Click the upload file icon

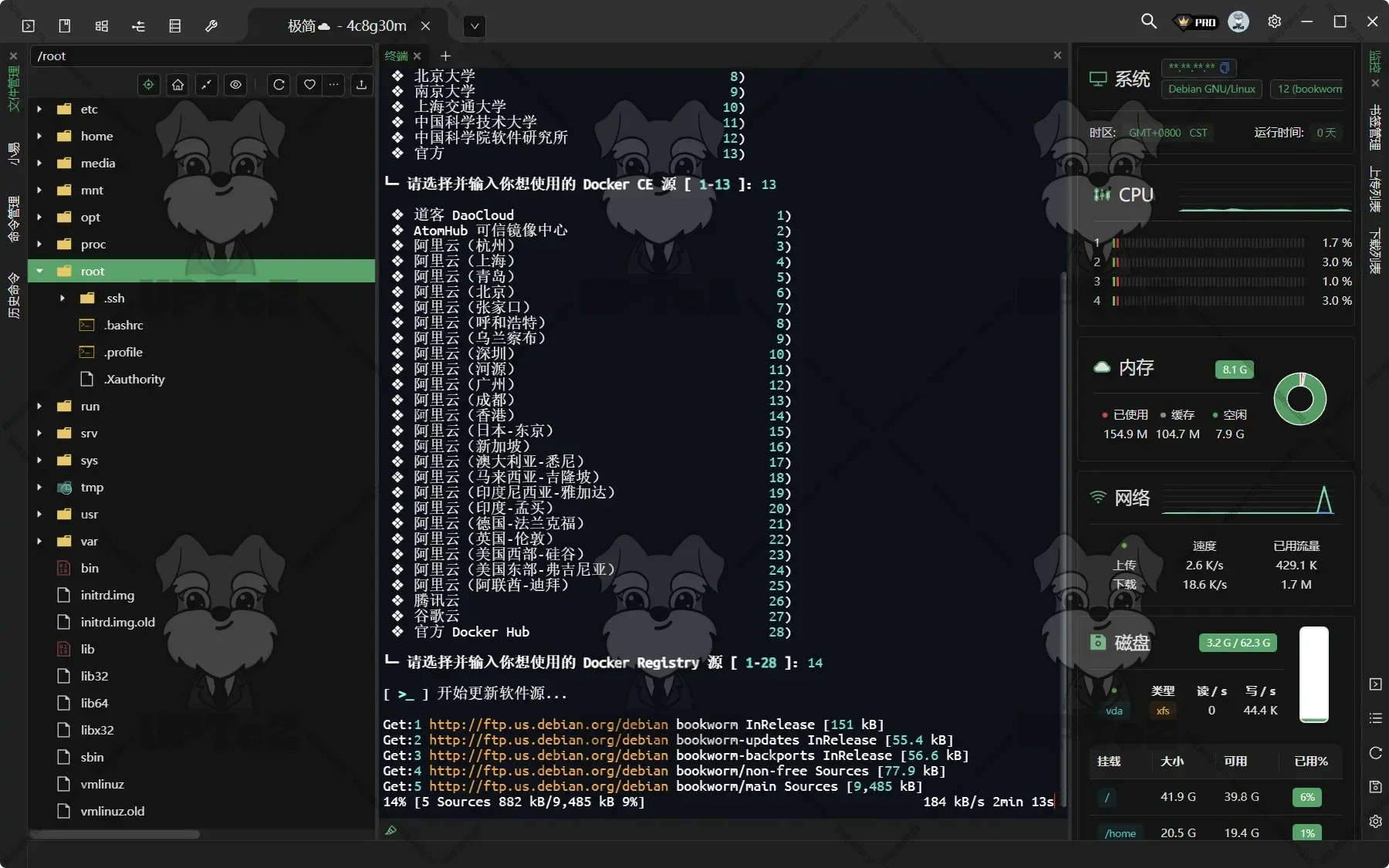point(361,84)
